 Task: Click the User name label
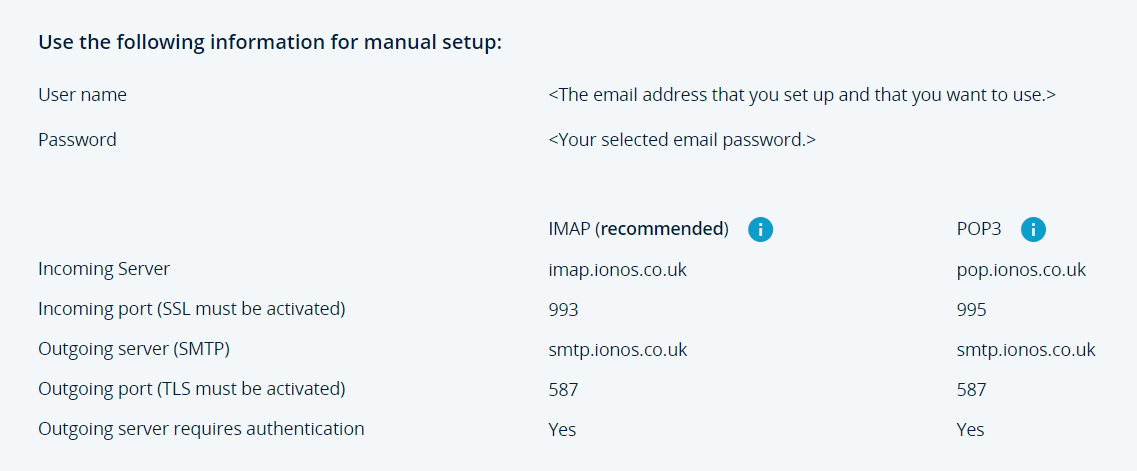(82, 95)
